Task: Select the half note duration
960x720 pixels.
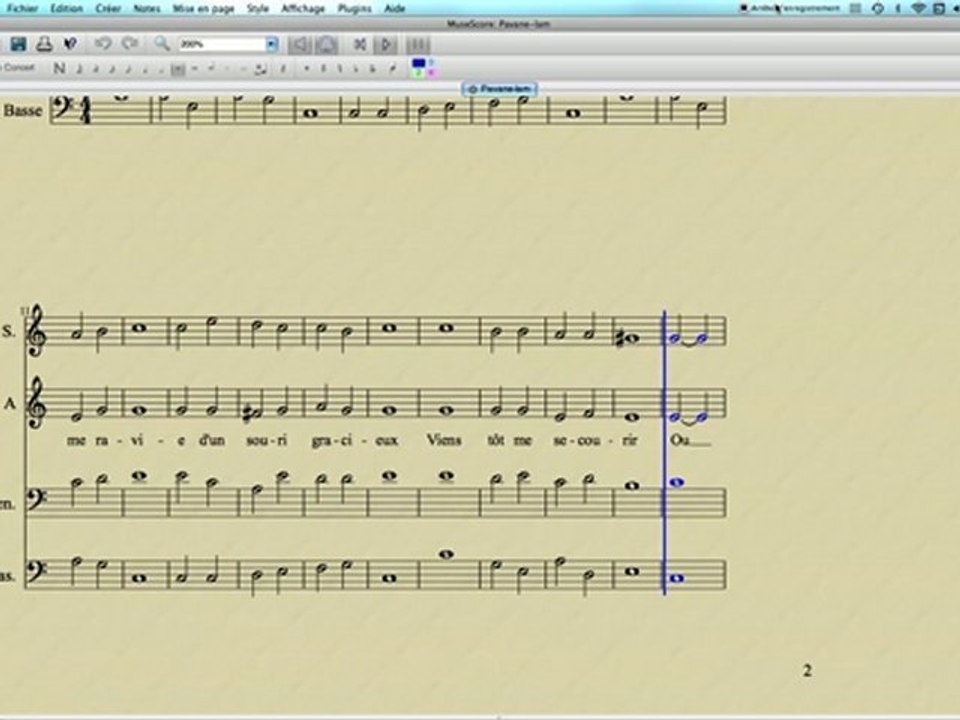Action: pyautogui.click(x=162, y=69)
